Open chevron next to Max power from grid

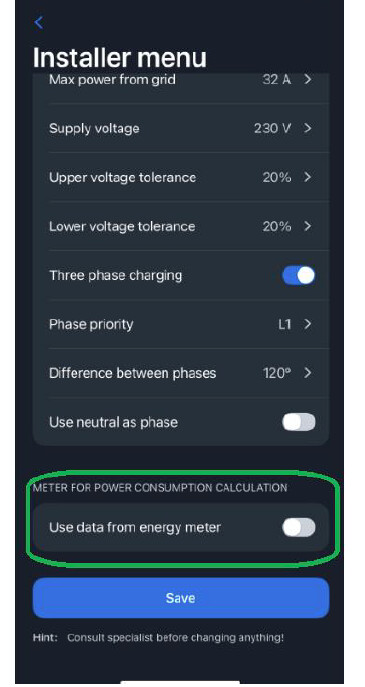(x=308, y=80)
